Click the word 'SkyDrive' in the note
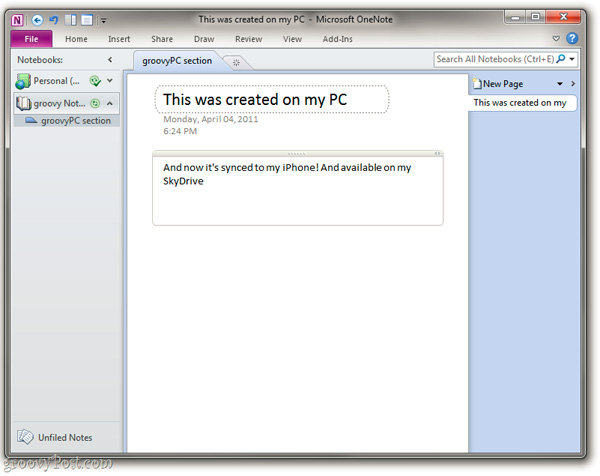Viewport: 600px width, 476px height. click(x=183, y=181)
